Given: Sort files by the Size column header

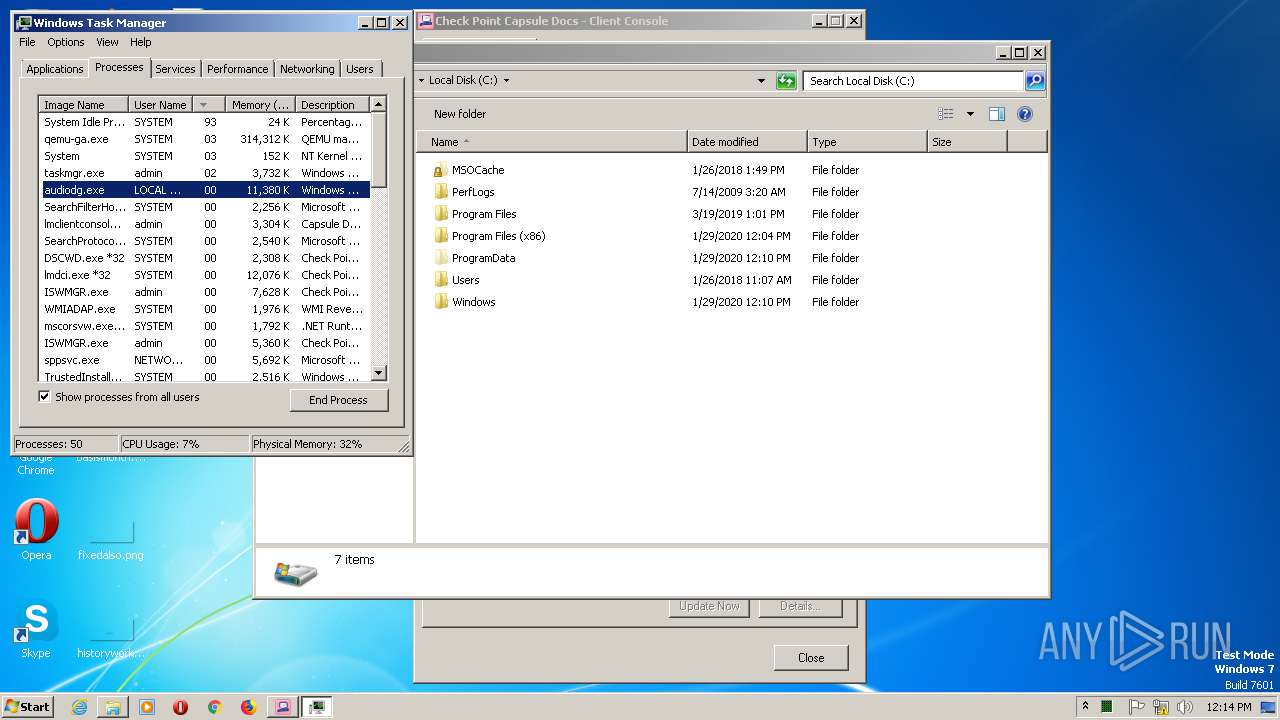Looking at the screenshot, I should click(967, 142).
